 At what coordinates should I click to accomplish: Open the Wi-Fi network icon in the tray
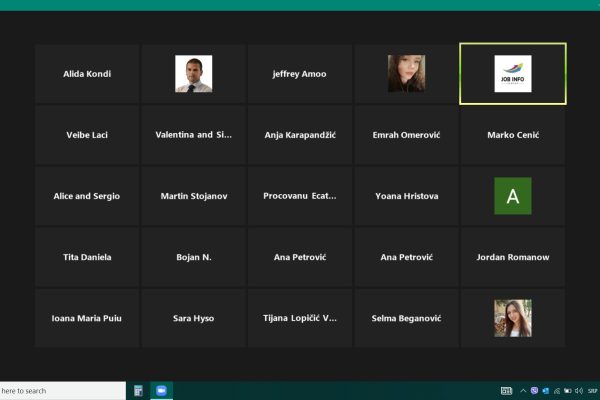click(557, 391)
